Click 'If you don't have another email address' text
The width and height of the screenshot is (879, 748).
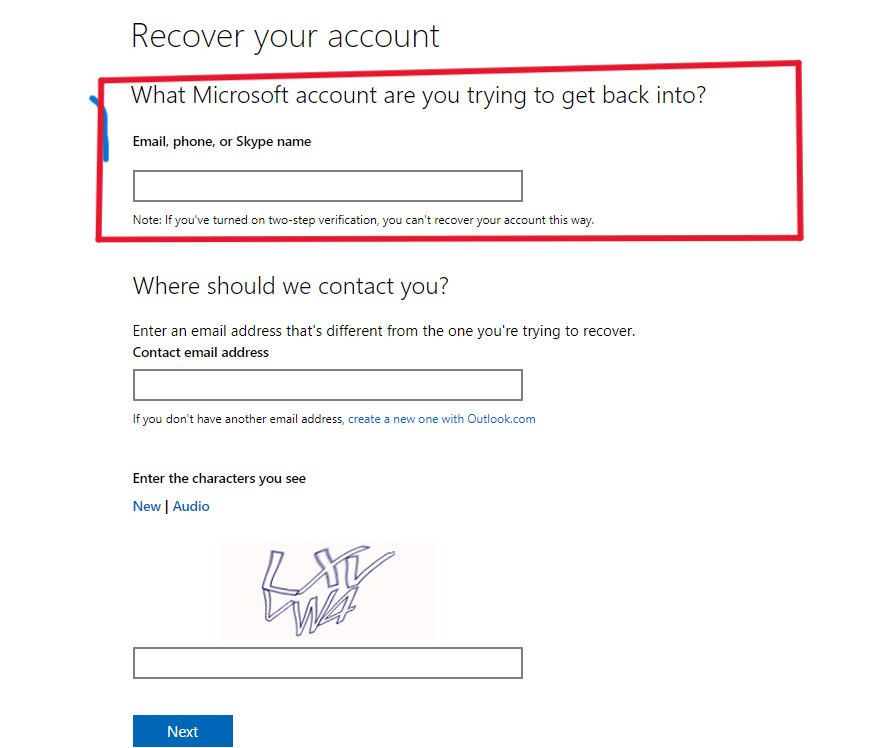click(238, 419)
